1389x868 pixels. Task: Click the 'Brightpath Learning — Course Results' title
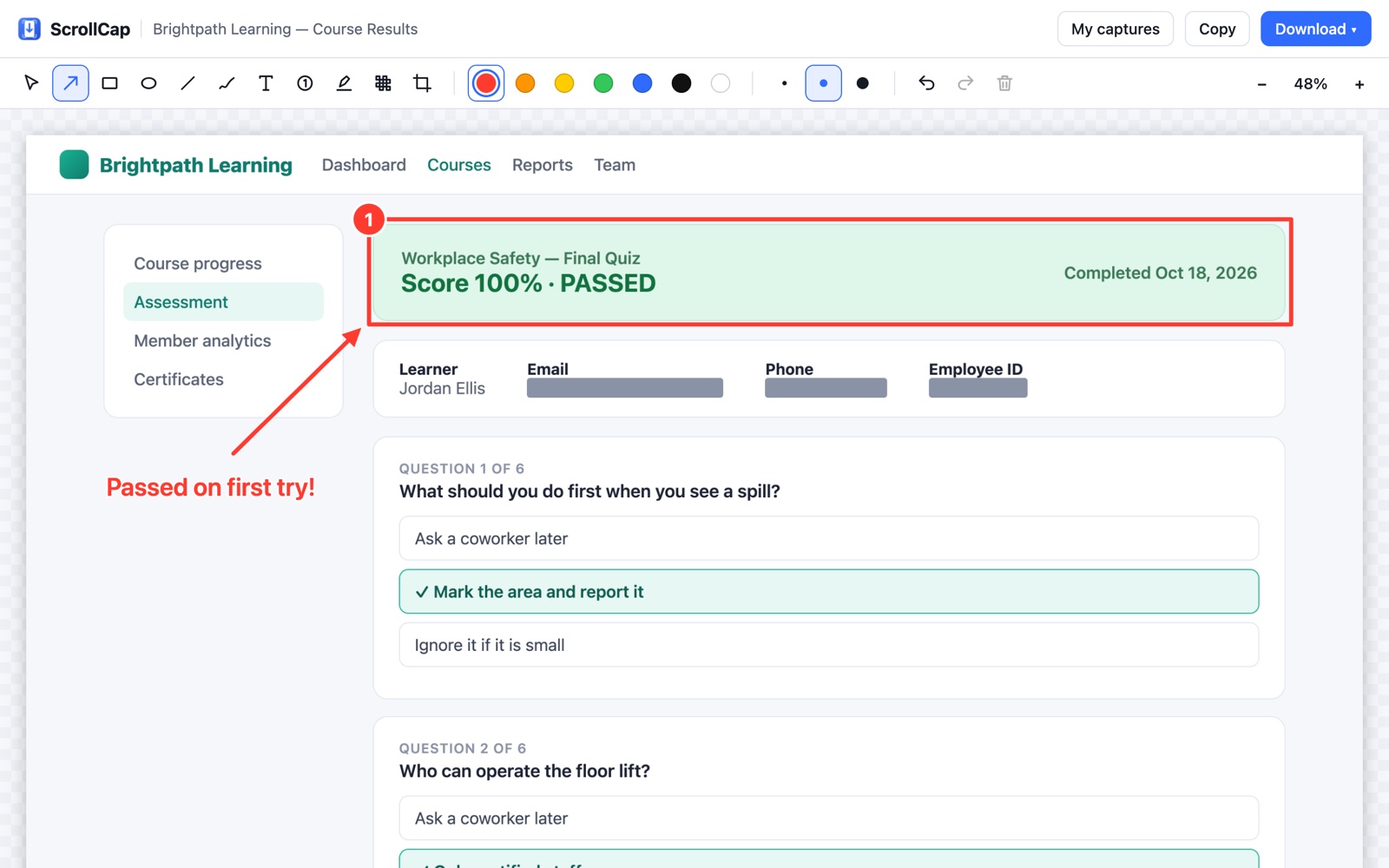tap(285, 29)
